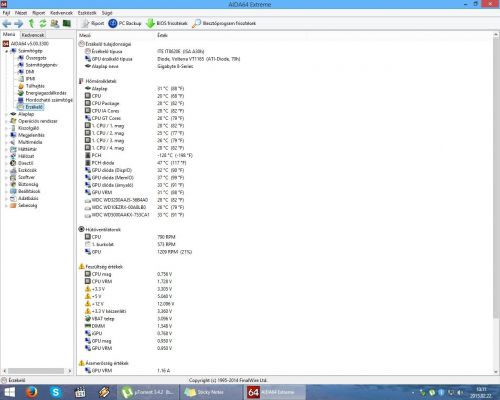Open the Eszközök menu in the menu bar
The width and height of the screenshot is (500, 400).
pos(87,13)
